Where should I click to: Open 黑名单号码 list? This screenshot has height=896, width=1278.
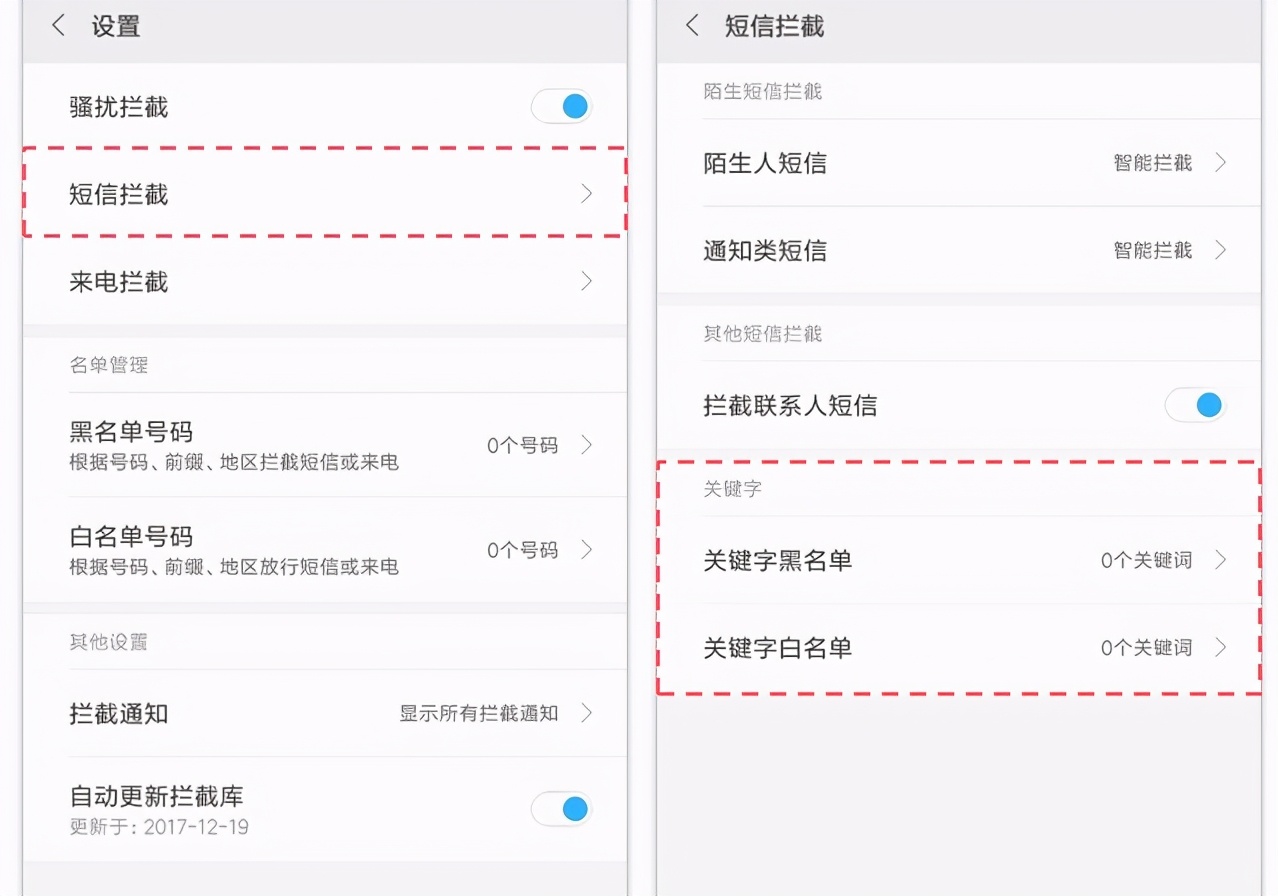click(x=325, y=445)
